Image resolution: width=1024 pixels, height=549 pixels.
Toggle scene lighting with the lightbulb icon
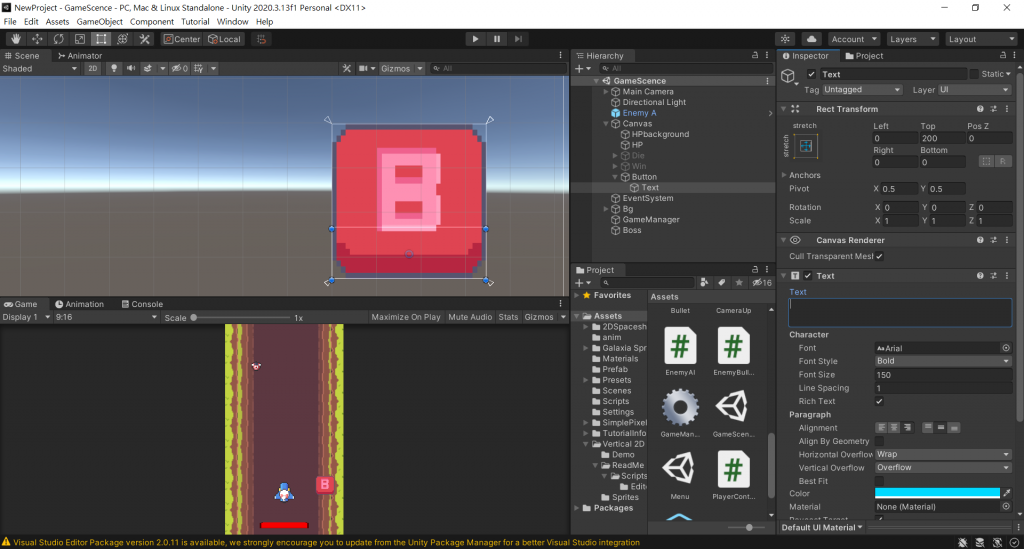coord(114,69)
